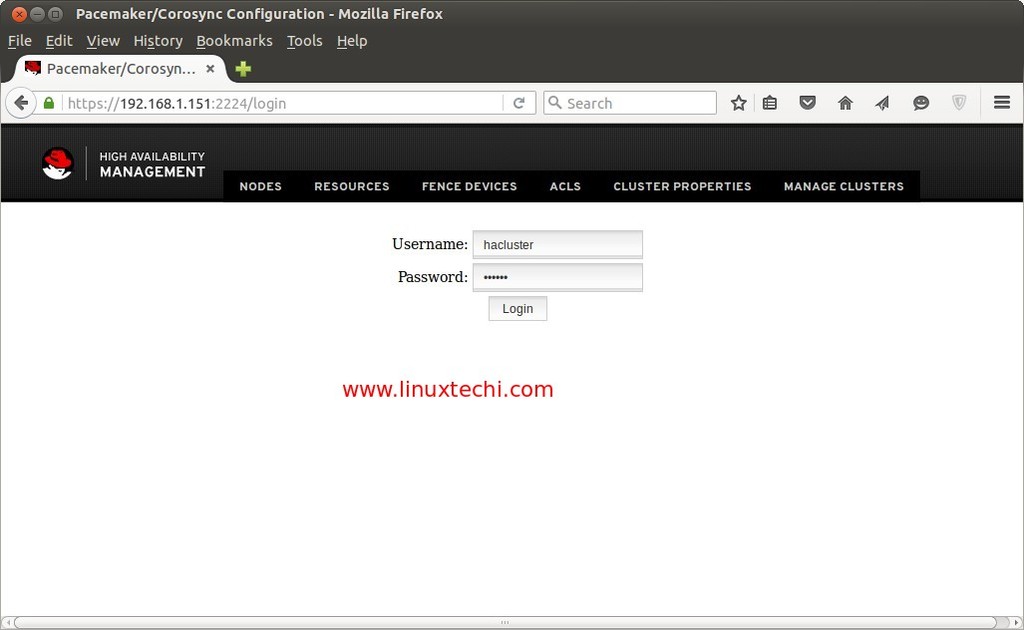
Task: Open the search engine selector
Action: pos(554,102)
